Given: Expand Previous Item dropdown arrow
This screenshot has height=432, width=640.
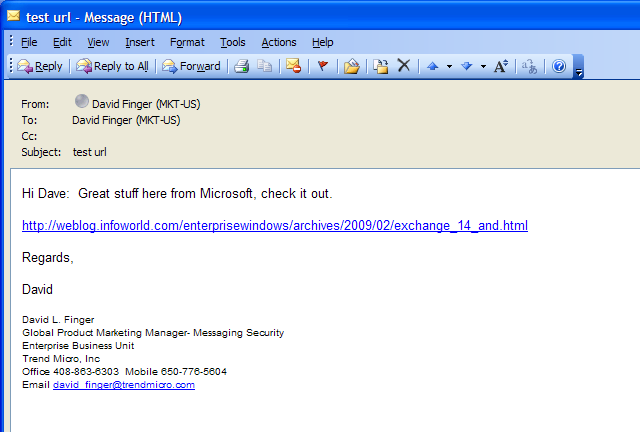Looking at the screenshot, I should [x=449, y=66].
